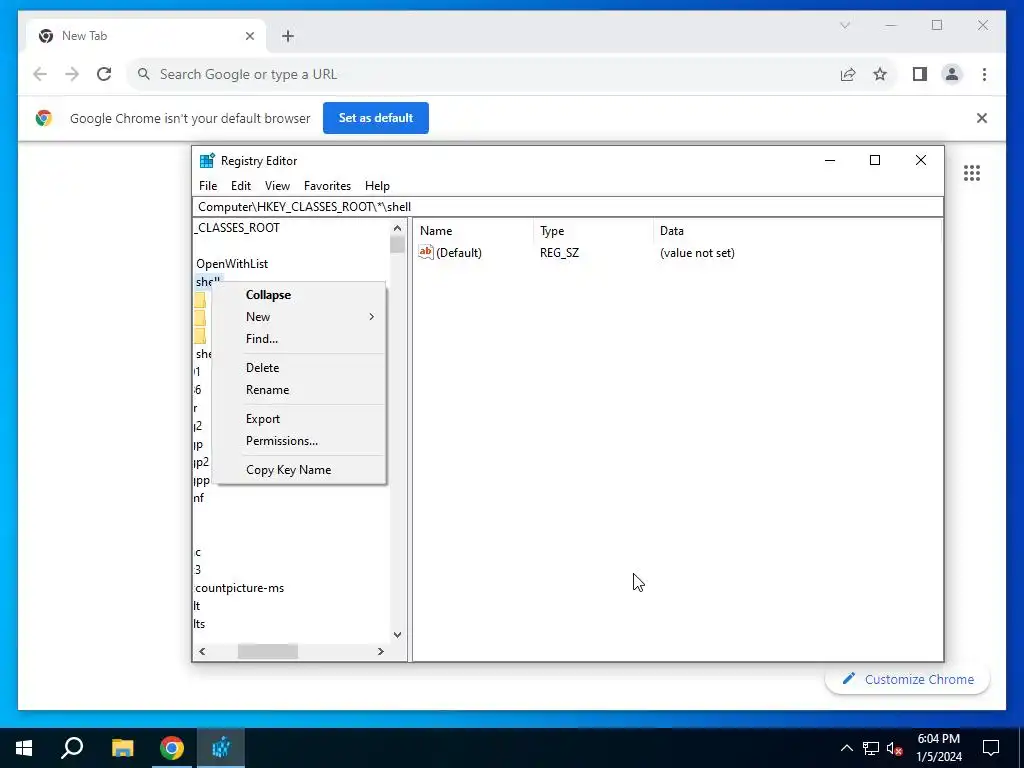
Task: Click the Chrome forward arrow
Action: pyautogui.click(x=72, y=74)
